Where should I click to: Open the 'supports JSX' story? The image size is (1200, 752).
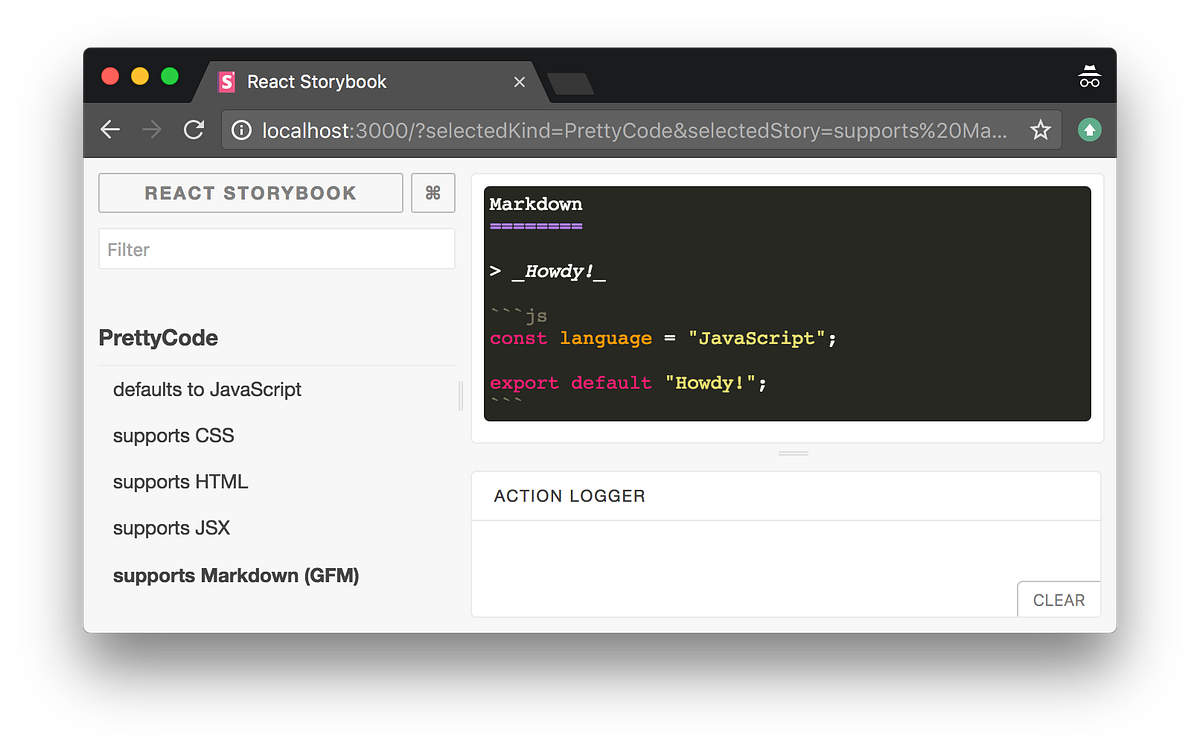point(172,528)
